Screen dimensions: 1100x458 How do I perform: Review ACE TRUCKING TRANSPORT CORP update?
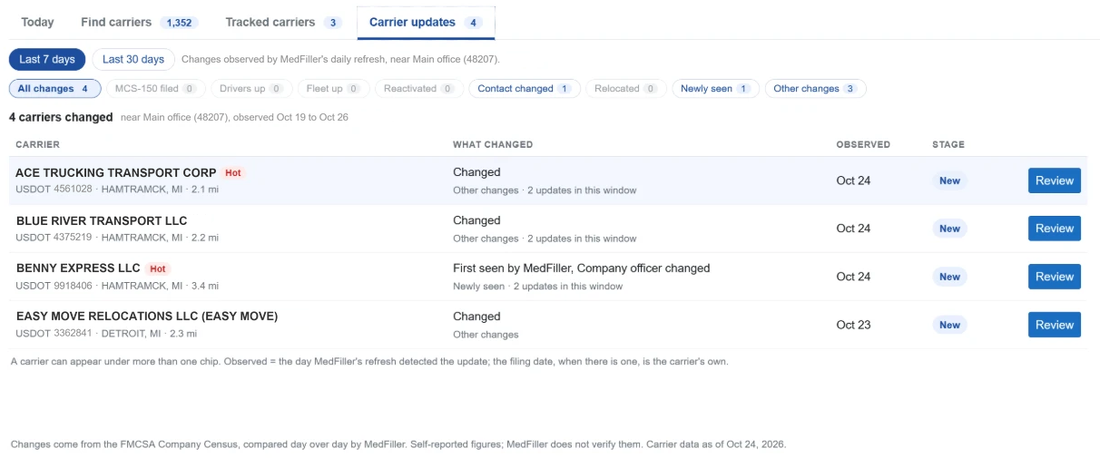coord(1054,180)
